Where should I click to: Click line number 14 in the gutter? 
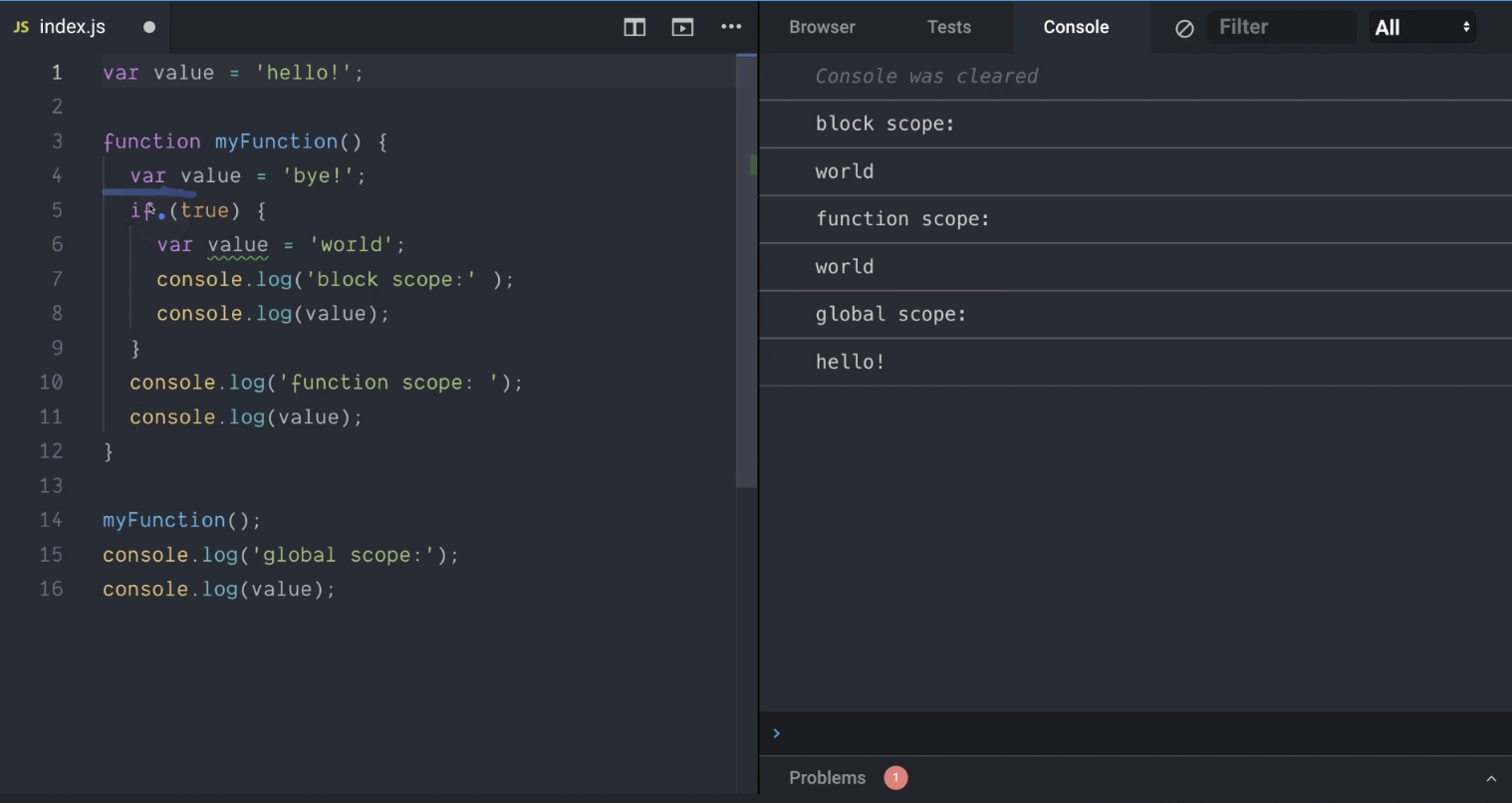click(x=51, y=520)
